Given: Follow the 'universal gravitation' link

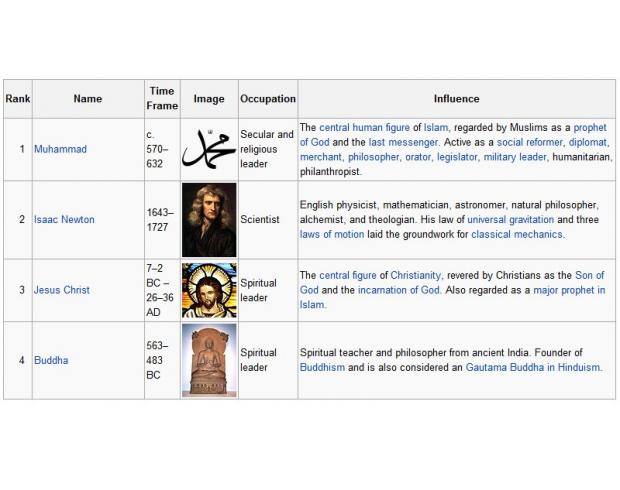Looking at the screenshot, I should [510, 219].
